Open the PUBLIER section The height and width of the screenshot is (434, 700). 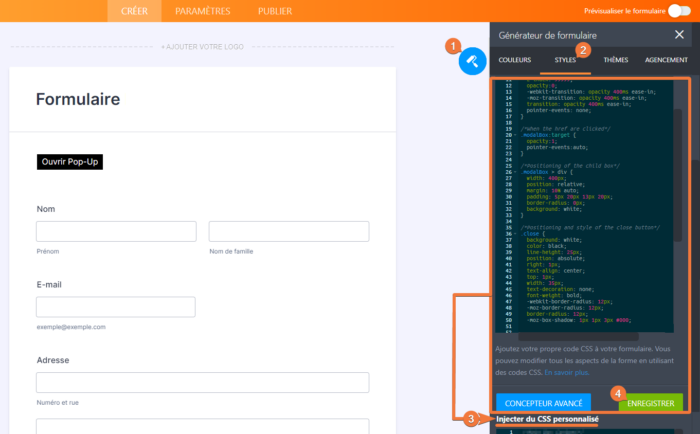[275, 11]
